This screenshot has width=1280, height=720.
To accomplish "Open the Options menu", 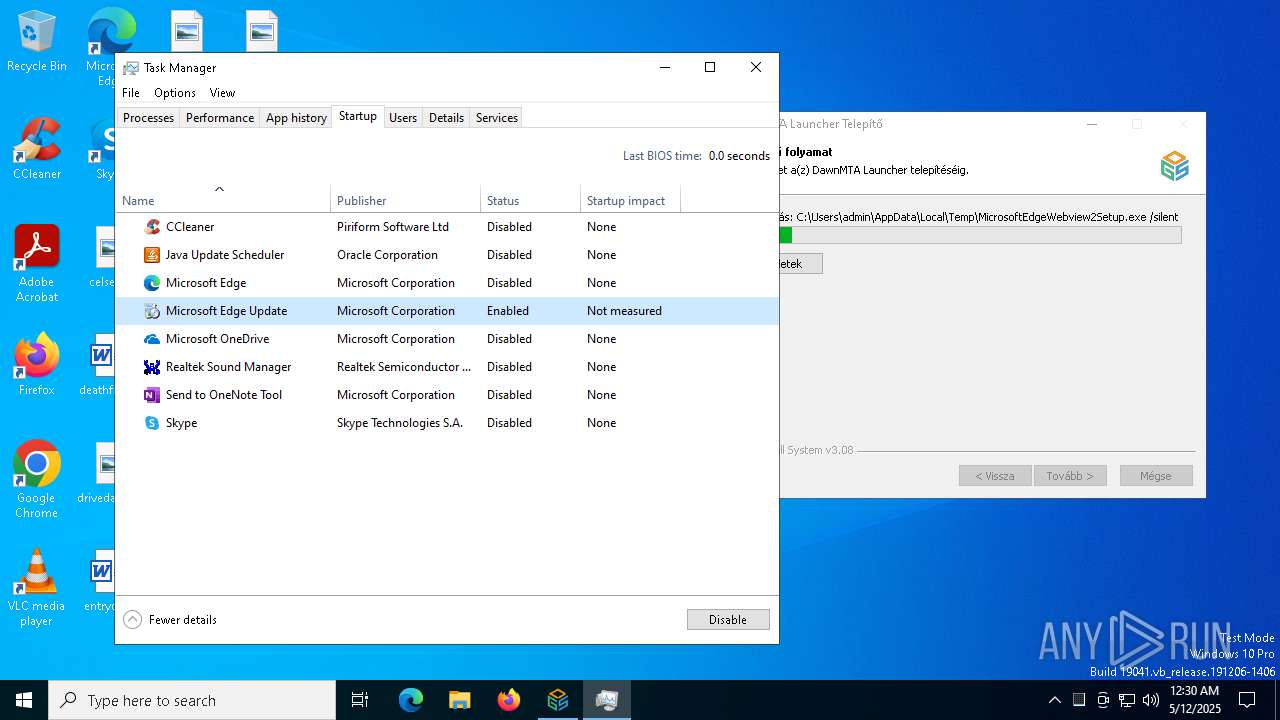I will (x=175, y=93).
